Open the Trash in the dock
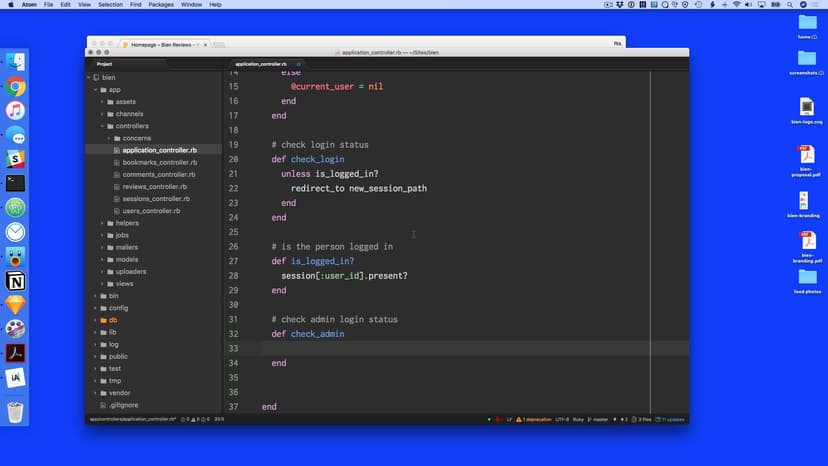This screenshot has height=466, width=828. 15,411
